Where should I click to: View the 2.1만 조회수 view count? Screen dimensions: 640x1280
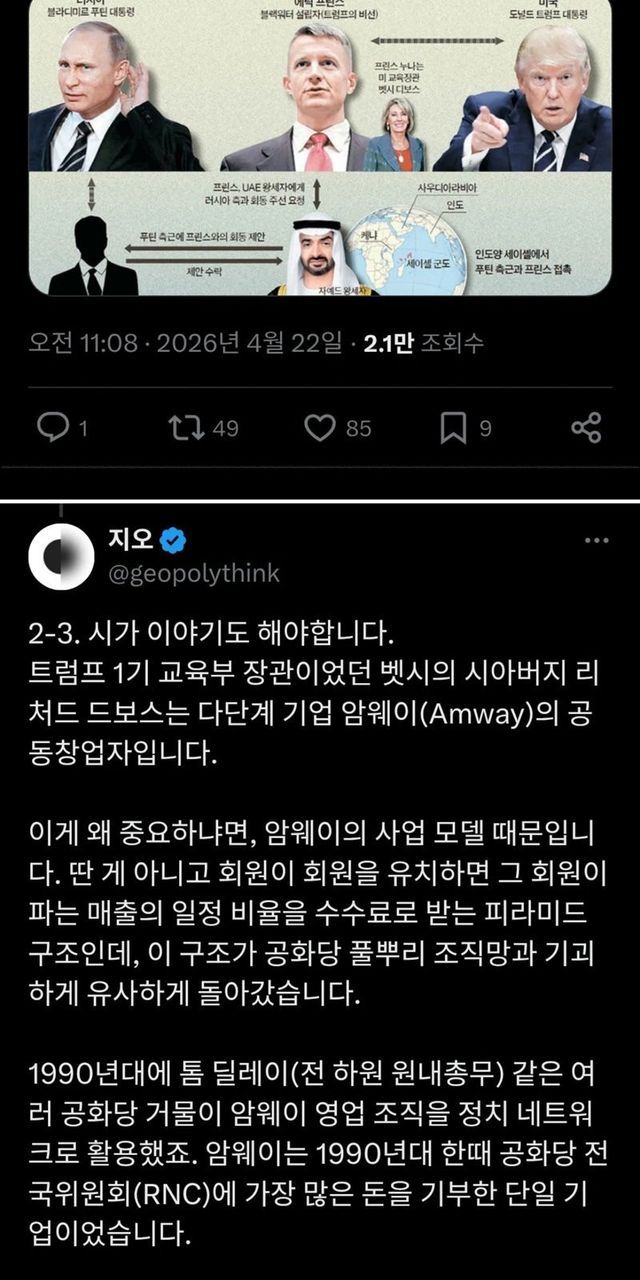[x=424, y=344]
